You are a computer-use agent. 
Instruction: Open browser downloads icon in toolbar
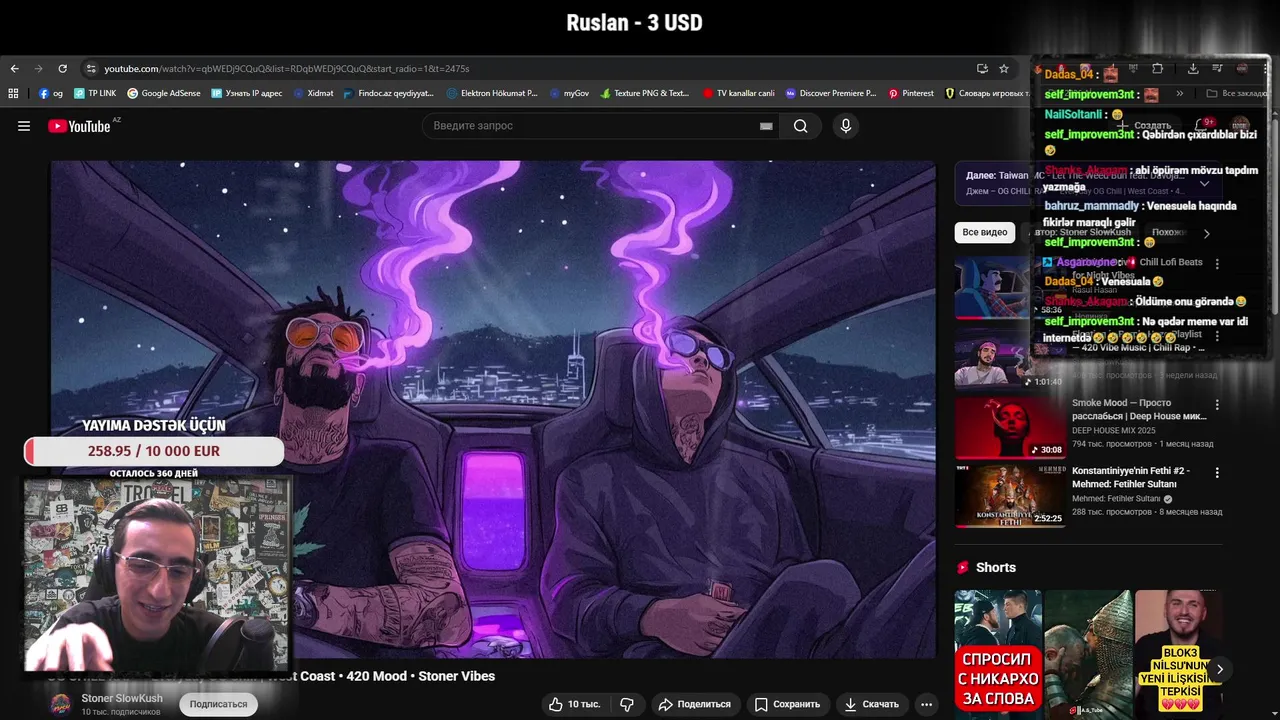pyautogui.click(x=1193, y=68)
